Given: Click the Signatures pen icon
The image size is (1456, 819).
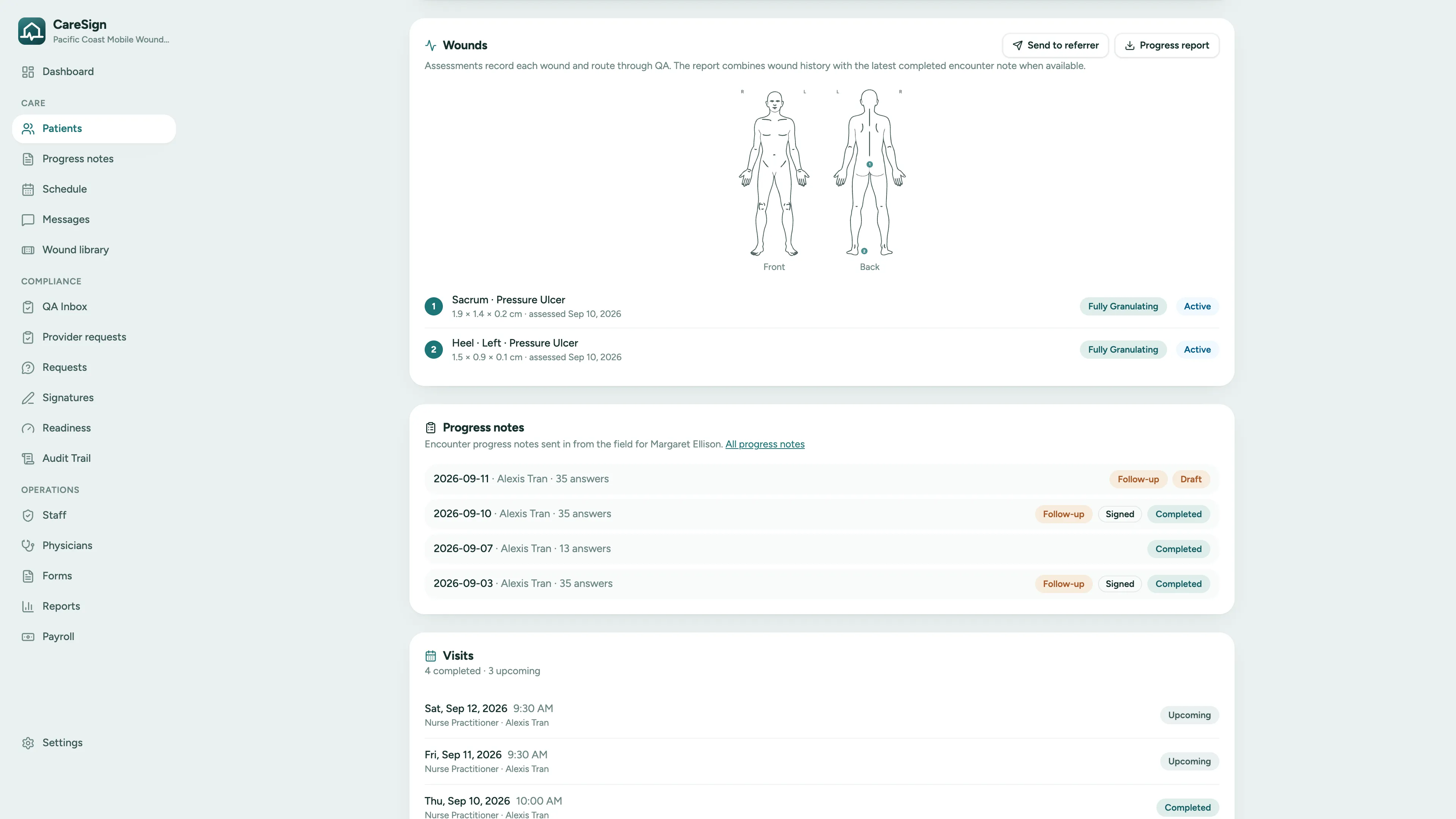Looking at the screenshot, I should 28,398.
